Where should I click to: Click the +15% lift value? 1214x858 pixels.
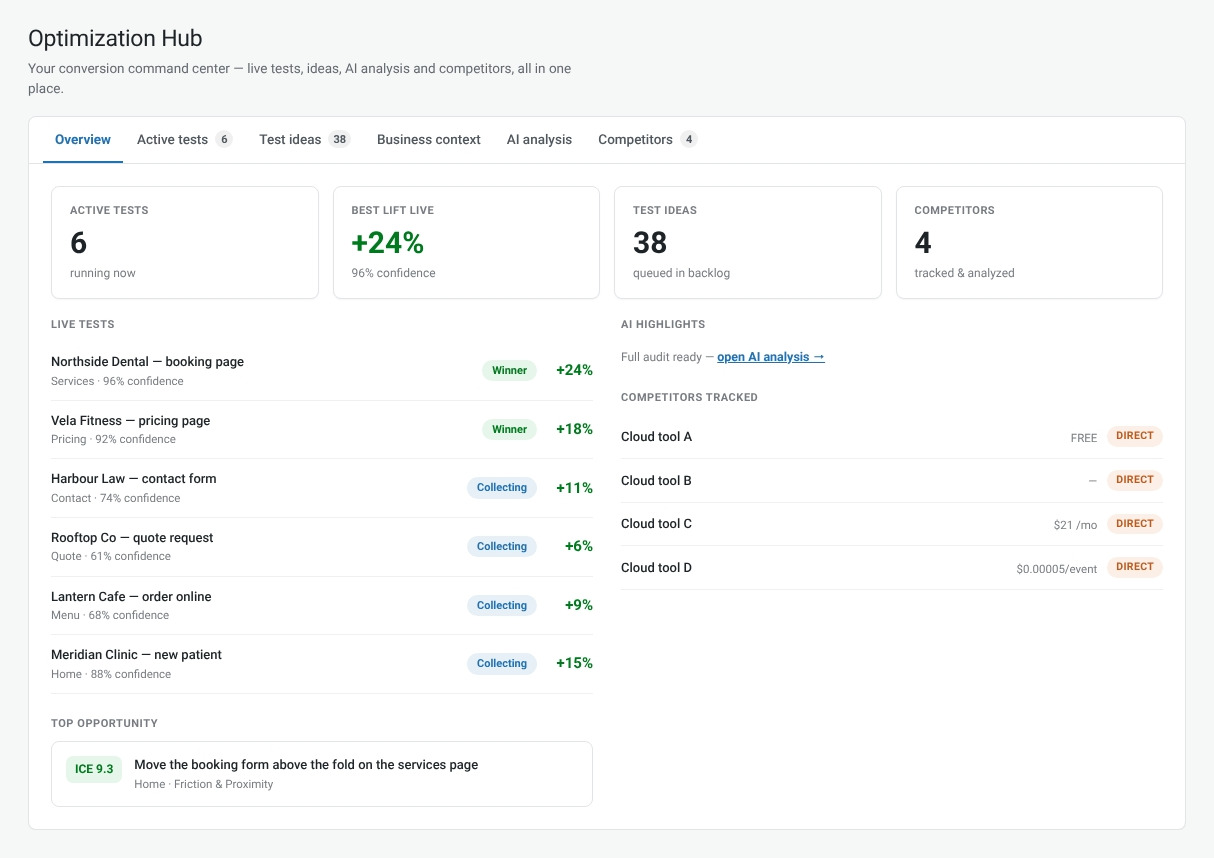click(x=574, y=664)
